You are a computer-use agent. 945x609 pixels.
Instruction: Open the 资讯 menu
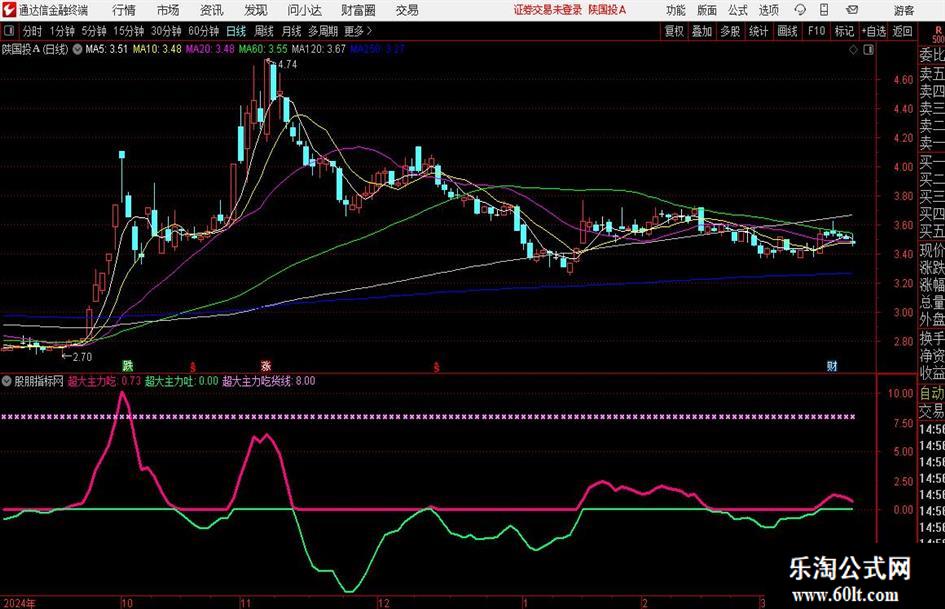click(x=212, y=10)
